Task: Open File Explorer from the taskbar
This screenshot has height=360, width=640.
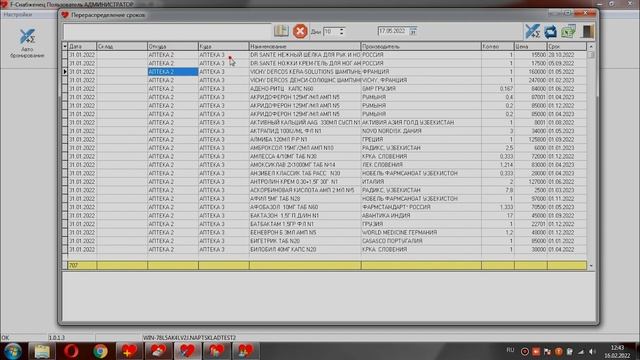Action: 42,351
